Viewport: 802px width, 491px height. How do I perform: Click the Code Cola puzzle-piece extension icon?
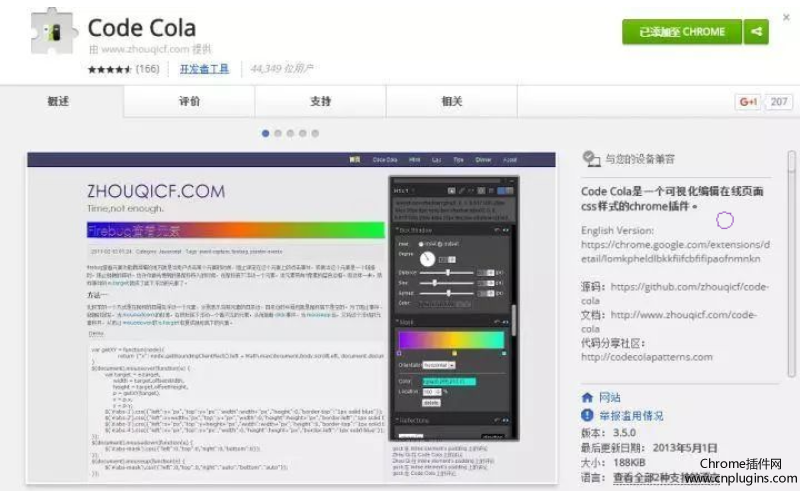[x=54, y=32]
